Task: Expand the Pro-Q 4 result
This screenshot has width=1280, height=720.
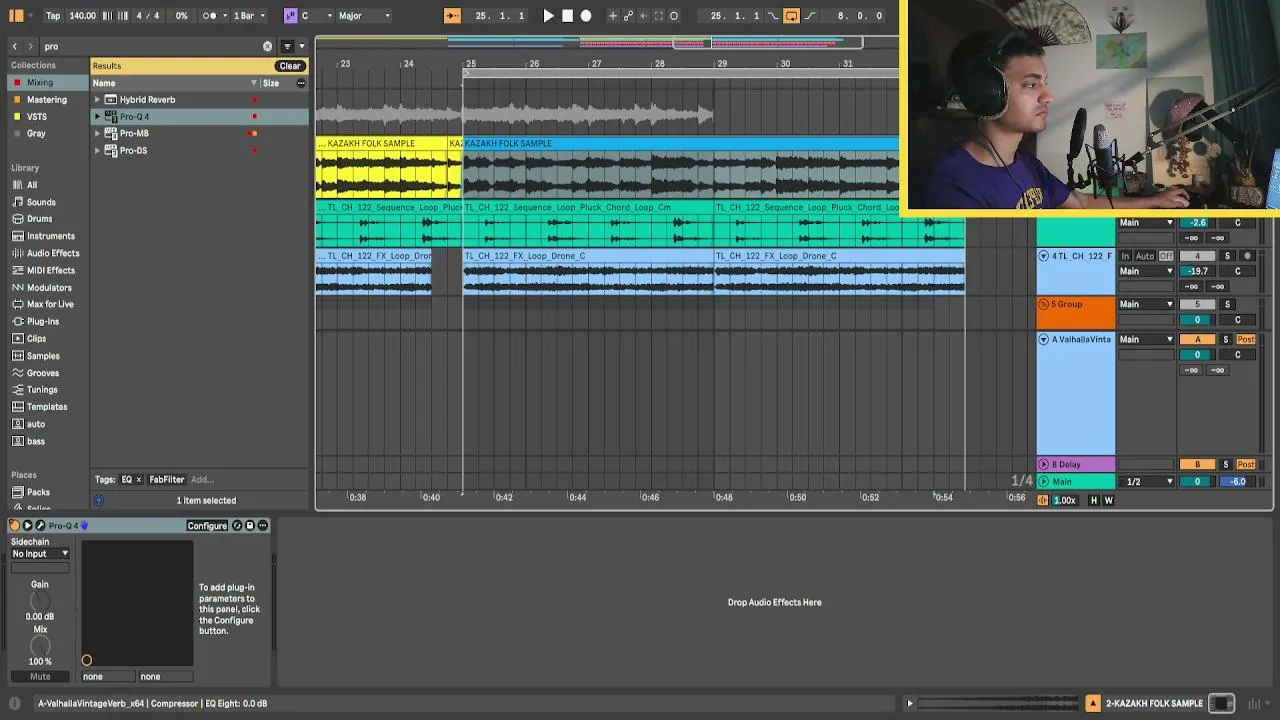Action: pos(97,117)
